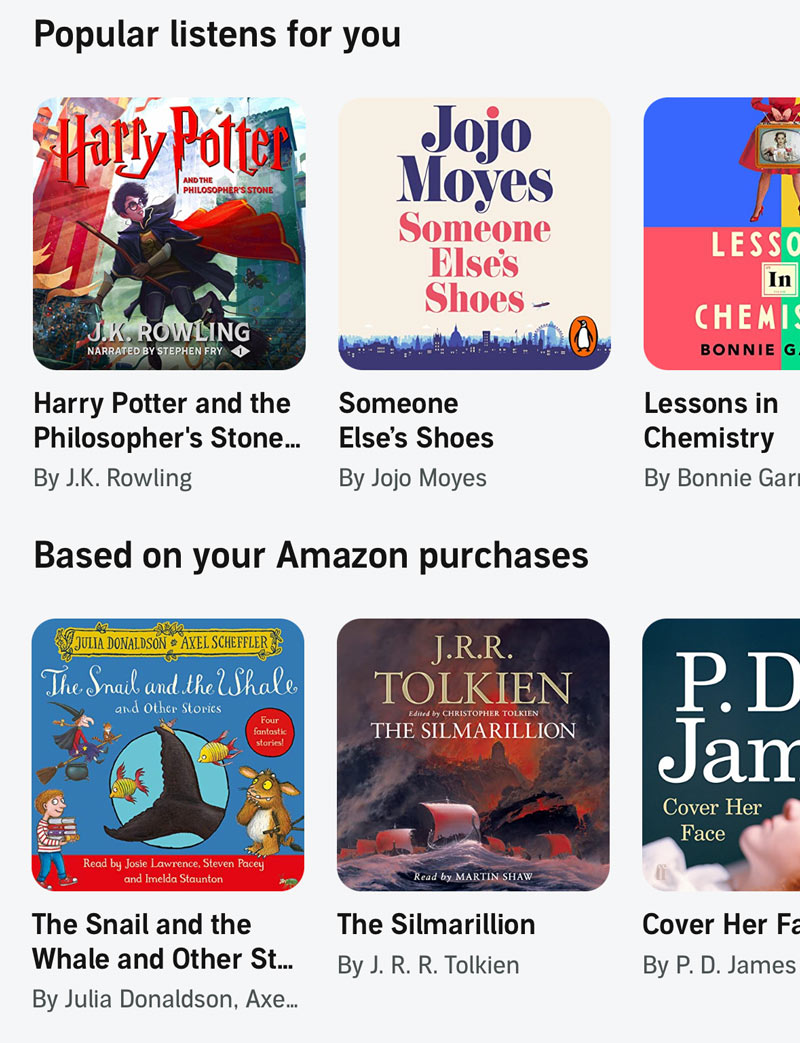Open the Lessons in Chemistry title link

pyautogui.click(x=711, y=420)
